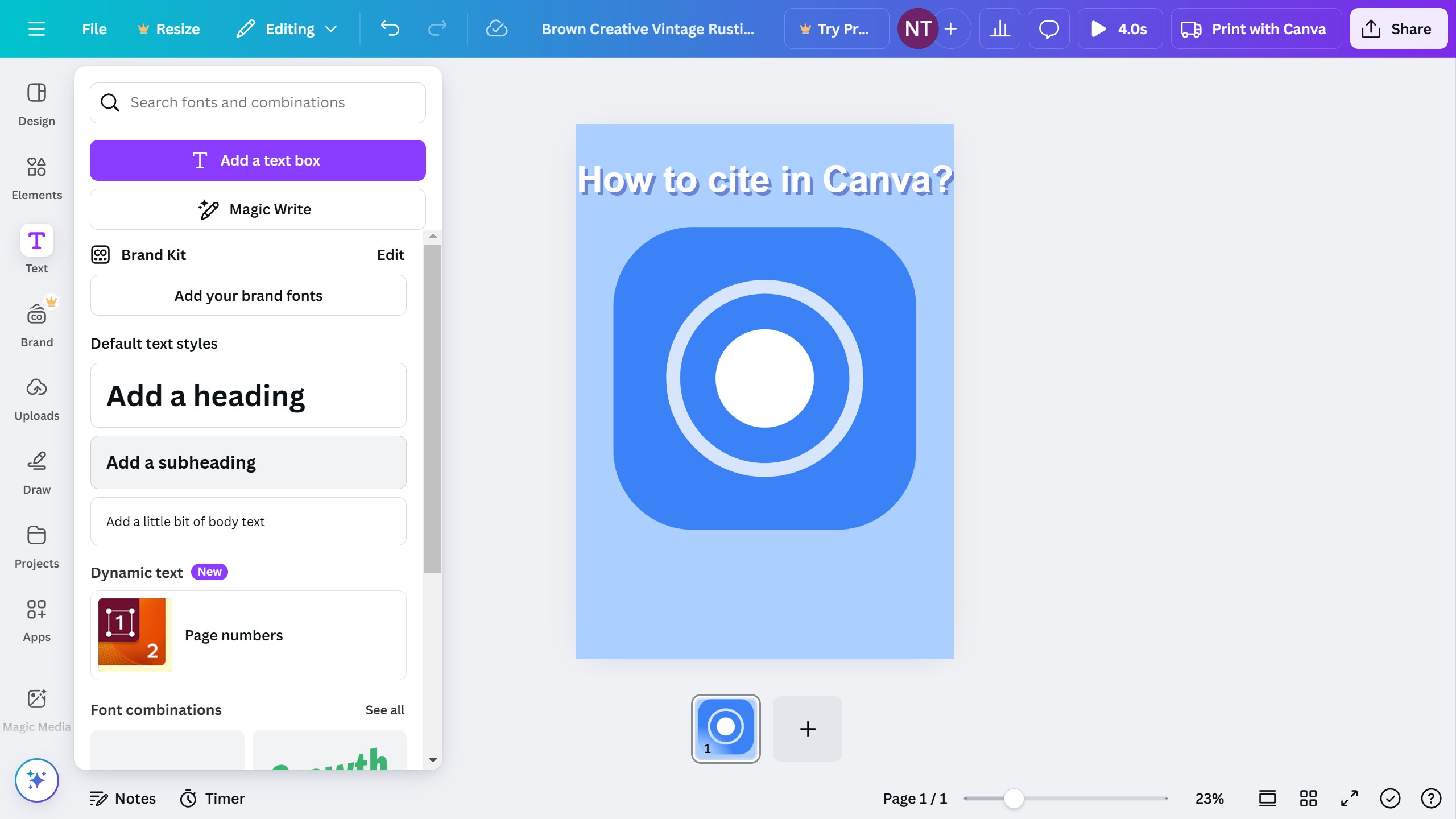Open the Elements sidebar panel
Screen dimensions: 1456x819
[x=36, y=178]
